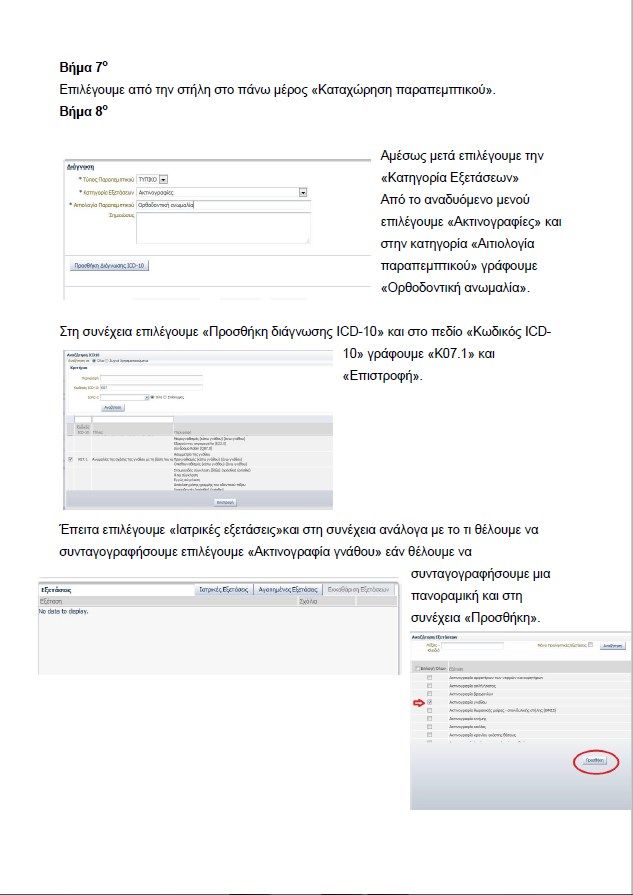Click the ICD-10 code column filter box
The width and height of the screenshot is (633, 895).
83,420
